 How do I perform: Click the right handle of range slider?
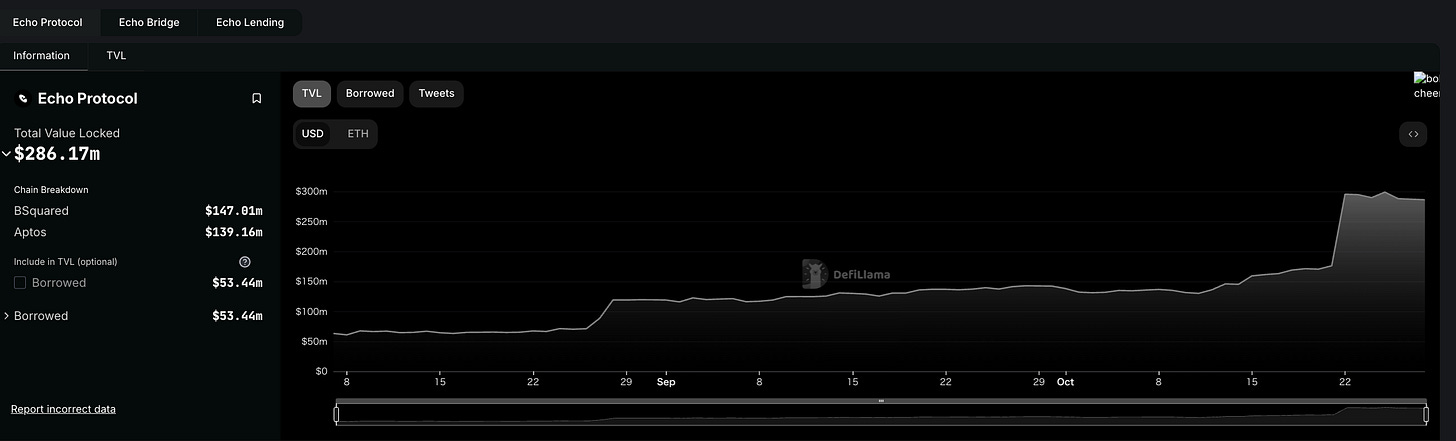[1425, 413]
